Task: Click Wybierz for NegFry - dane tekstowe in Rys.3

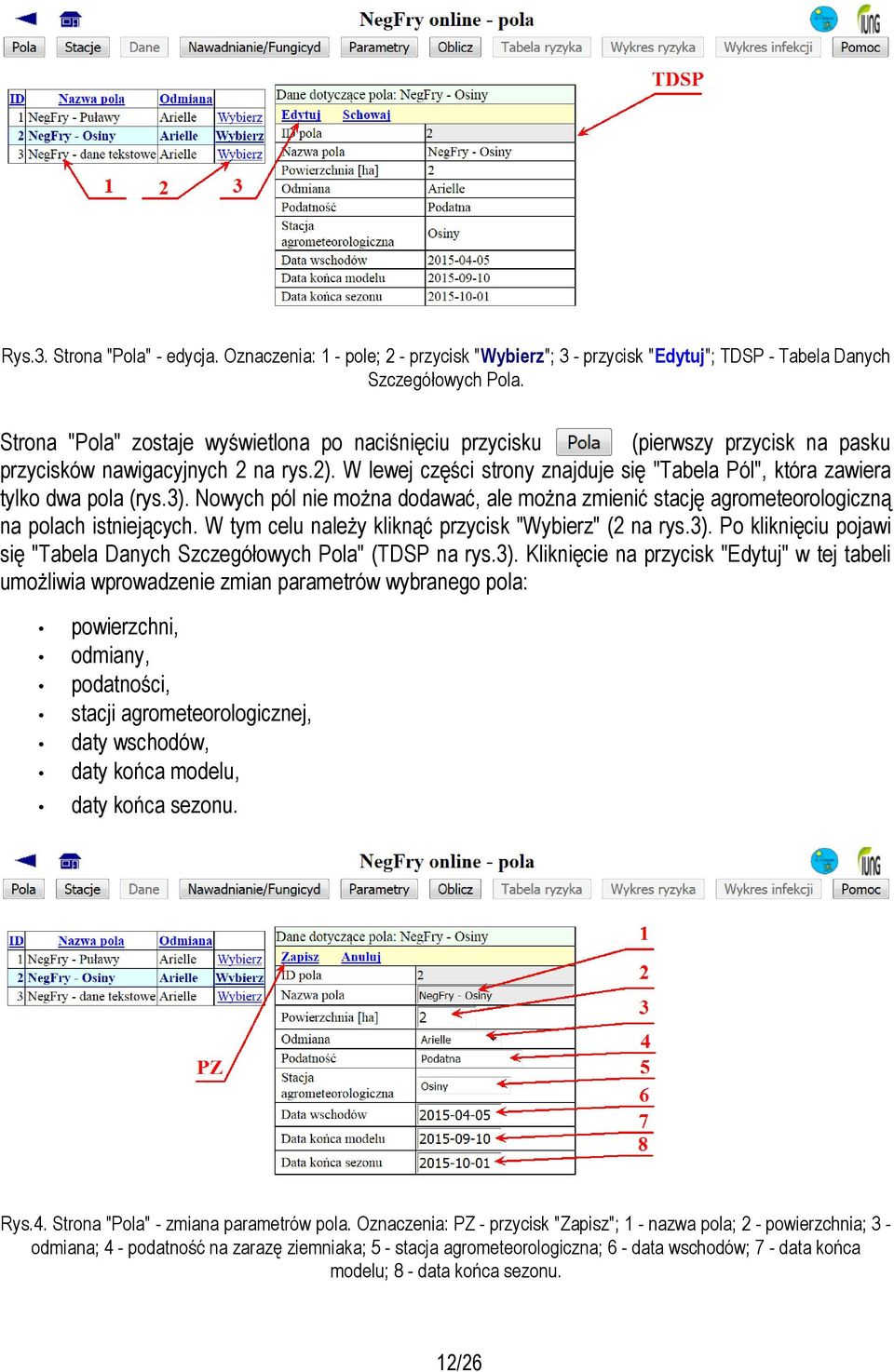Action: click(240, 155)
